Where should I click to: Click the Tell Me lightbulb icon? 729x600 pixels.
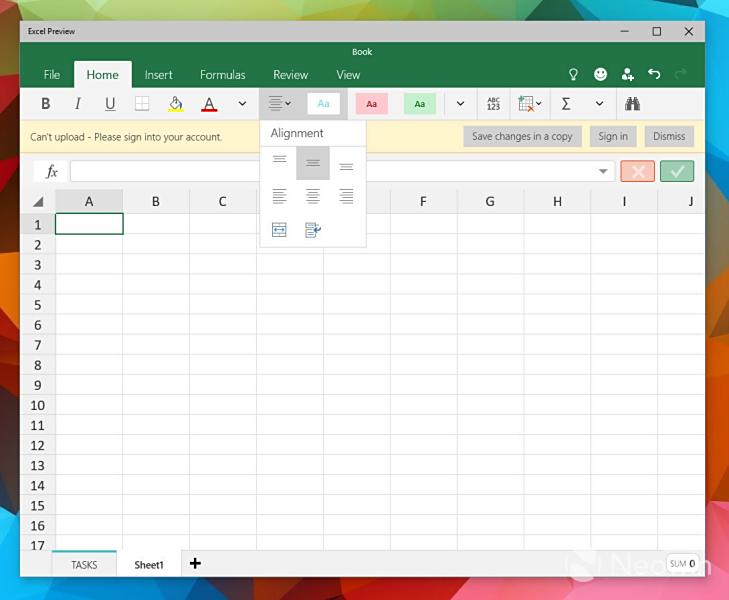pyautogui.click(x=573, y=74)
